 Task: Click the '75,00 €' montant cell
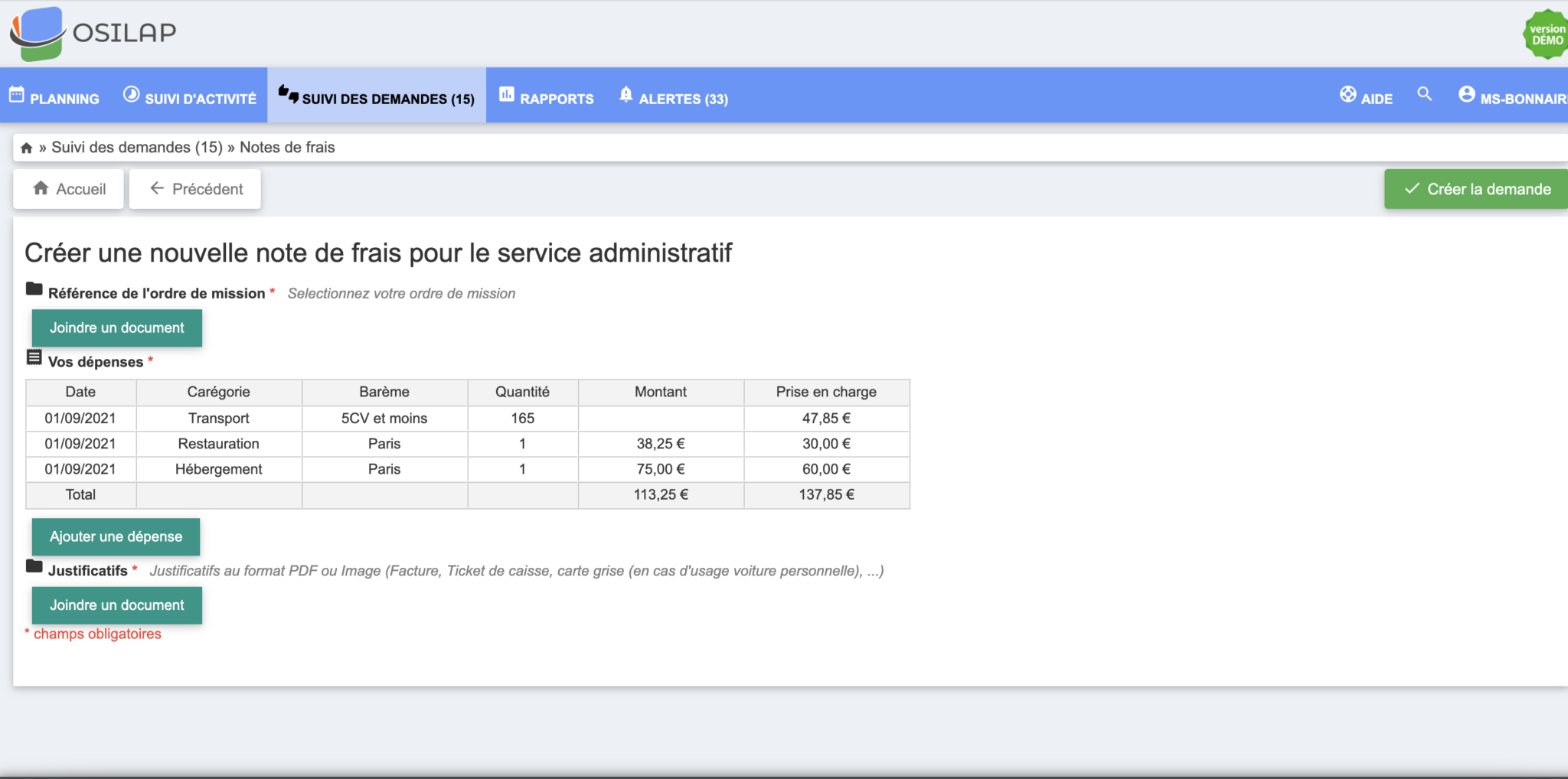click(x=661, y=469)
